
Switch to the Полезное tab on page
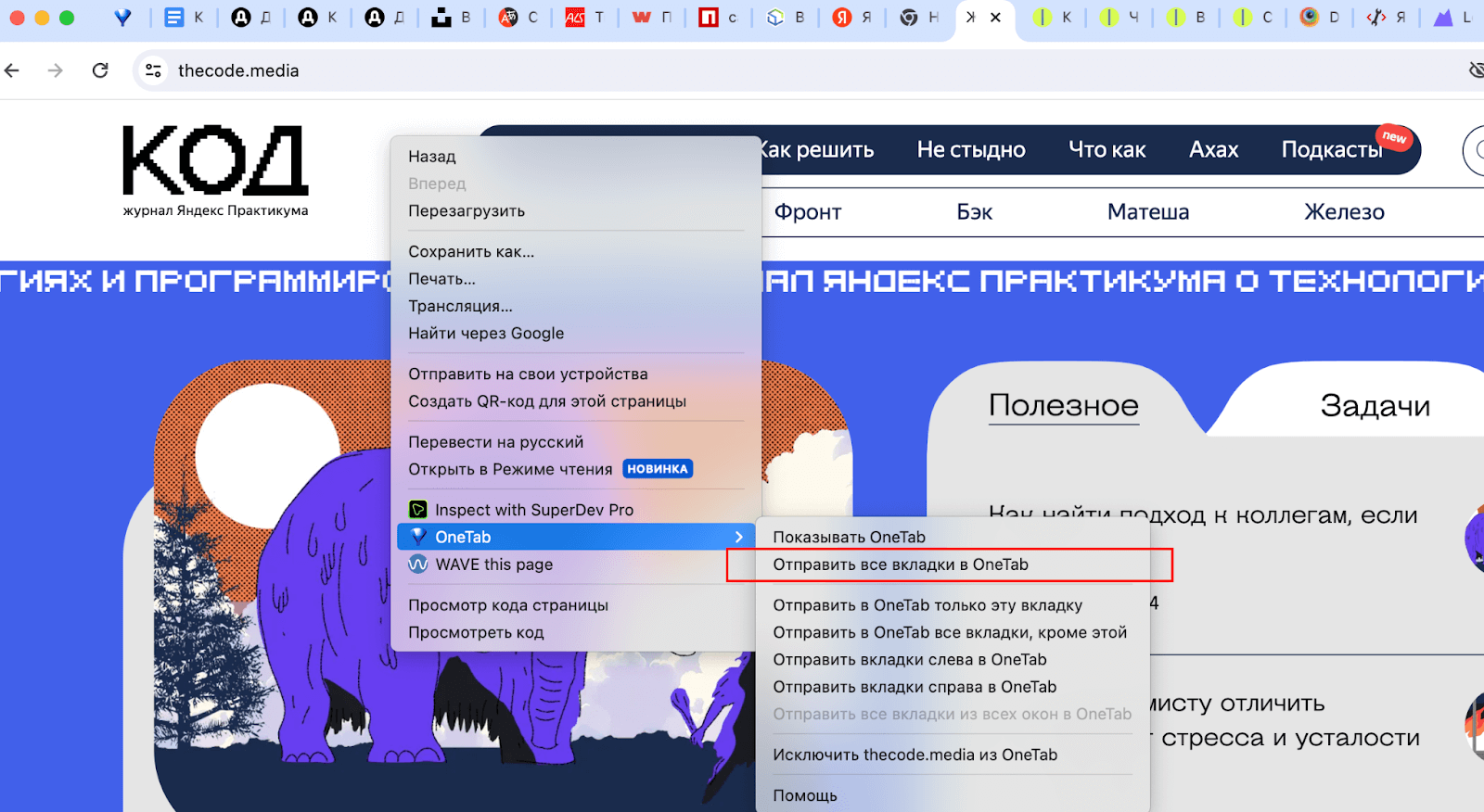(x=1064, y=405)
